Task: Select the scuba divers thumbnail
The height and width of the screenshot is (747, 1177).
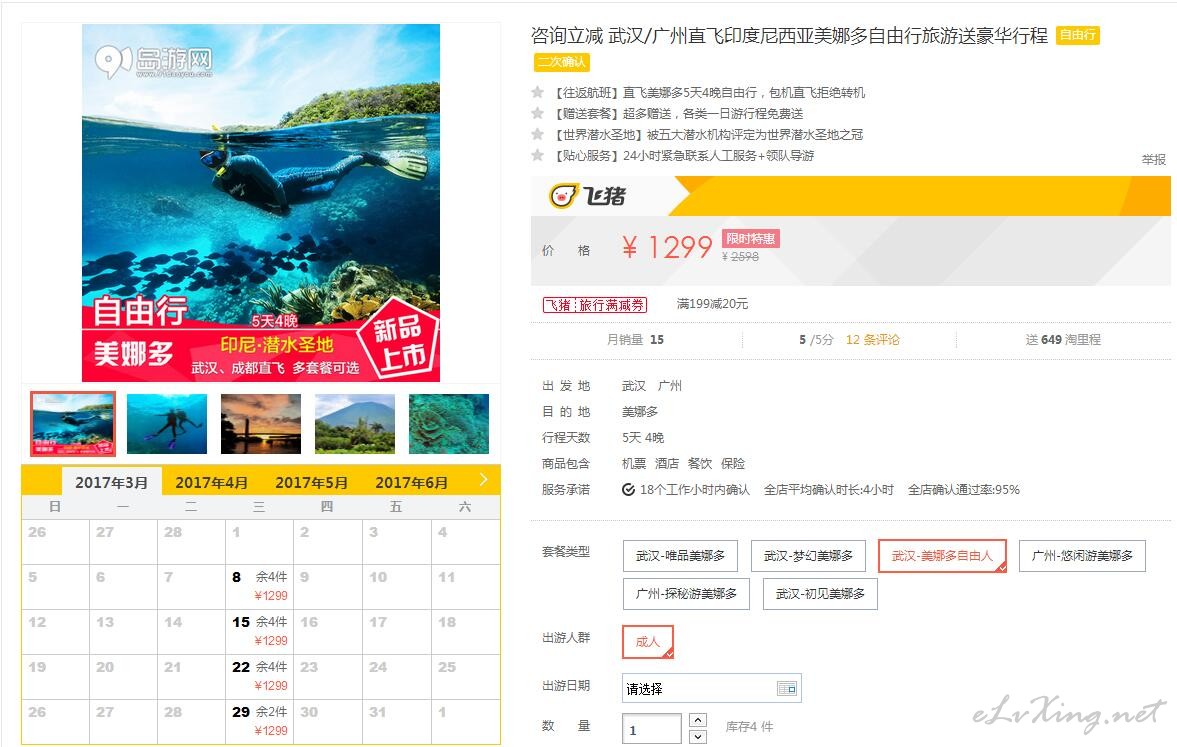Action: click(167, 424)
